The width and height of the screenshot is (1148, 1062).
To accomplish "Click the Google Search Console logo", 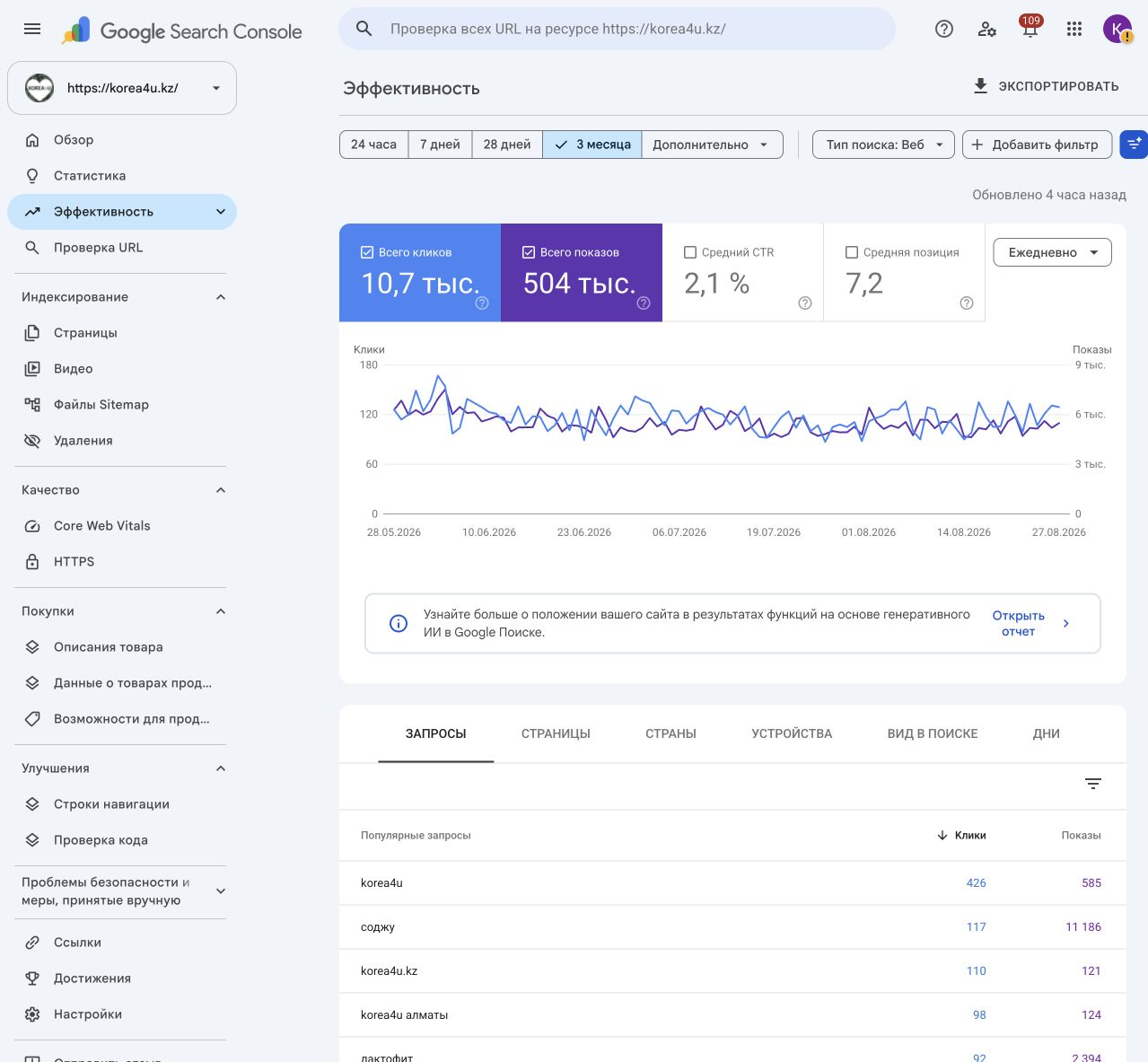I will click(x=182, y=31).
